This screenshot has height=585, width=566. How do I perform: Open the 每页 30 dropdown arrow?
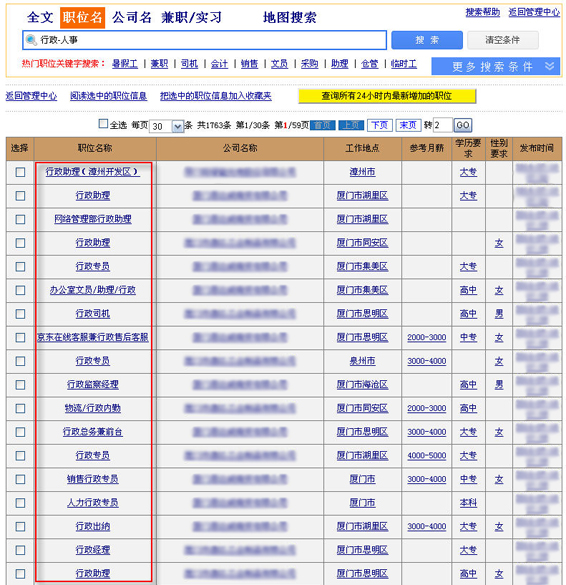point(178,126)
